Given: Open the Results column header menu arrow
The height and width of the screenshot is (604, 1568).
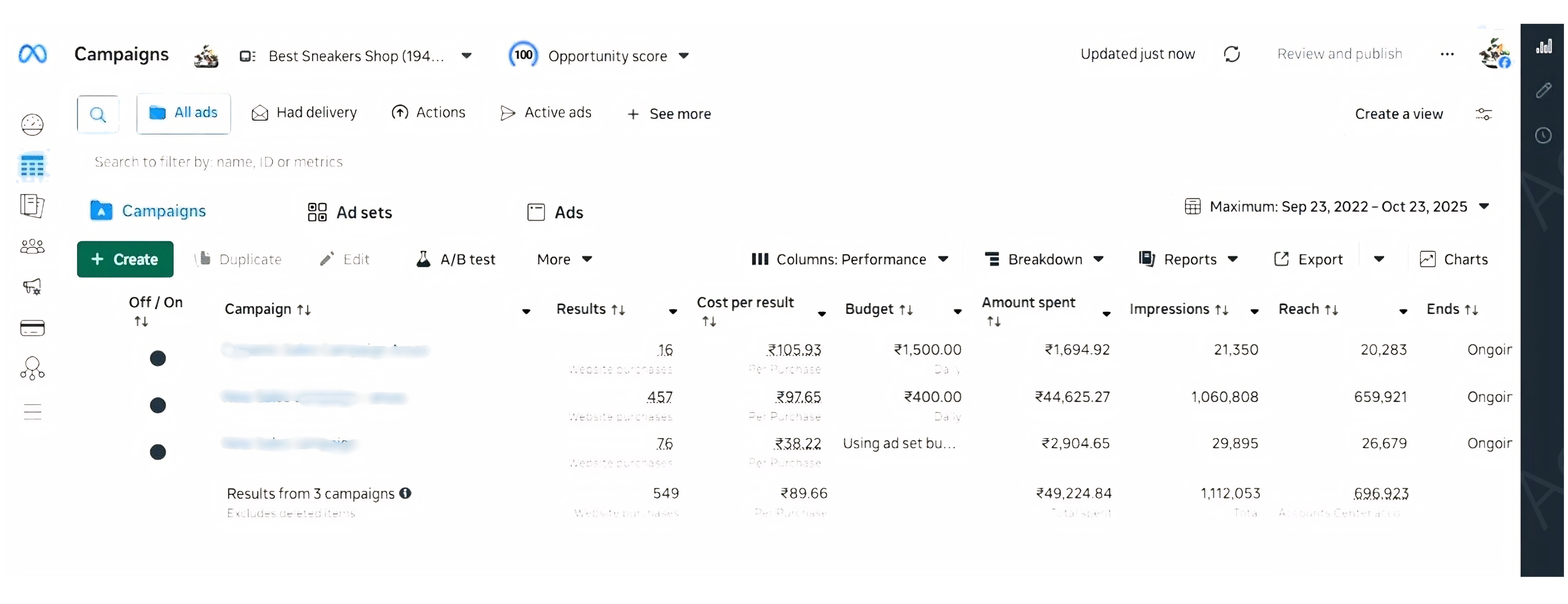Looking at the screenshot, I should point(673,312).
